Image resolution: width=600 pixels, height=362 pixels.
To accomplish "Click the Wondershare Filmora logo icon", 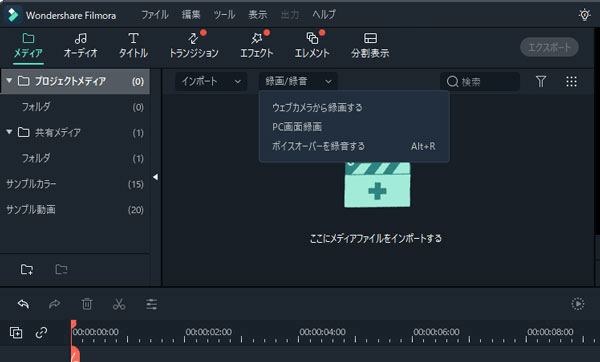I will click(13, 15).
